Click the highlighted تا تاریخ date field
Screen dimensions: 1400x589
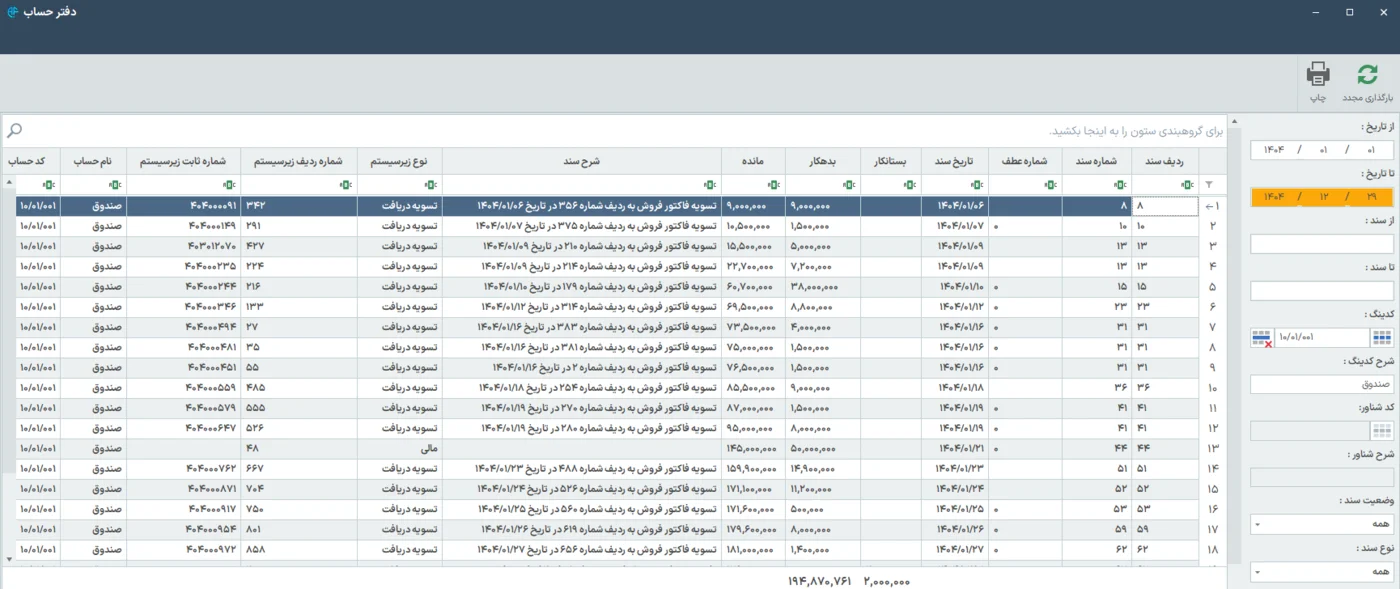(1322, 197)
